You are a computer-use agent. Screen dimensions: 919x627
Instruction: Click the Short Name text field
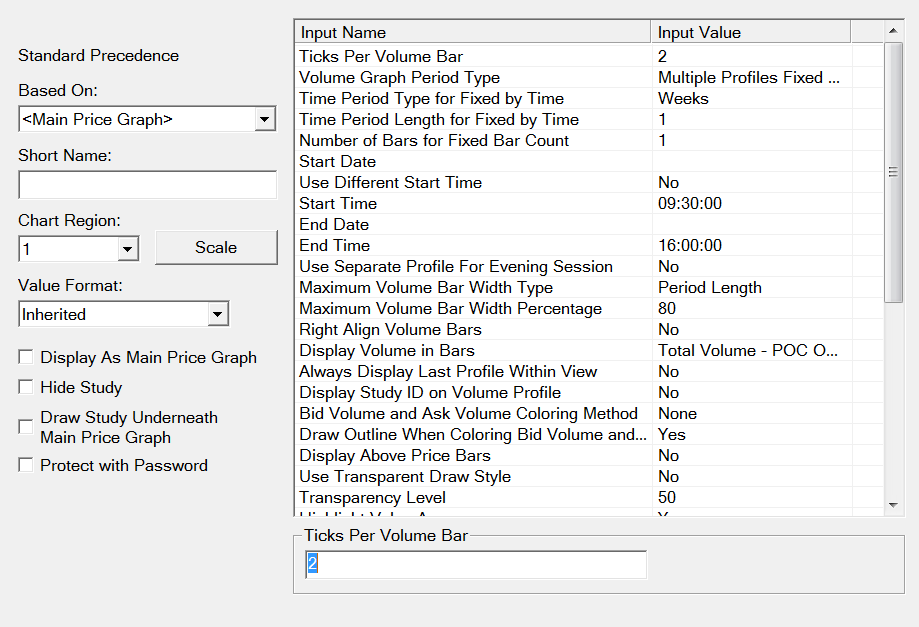pos(147,185)
